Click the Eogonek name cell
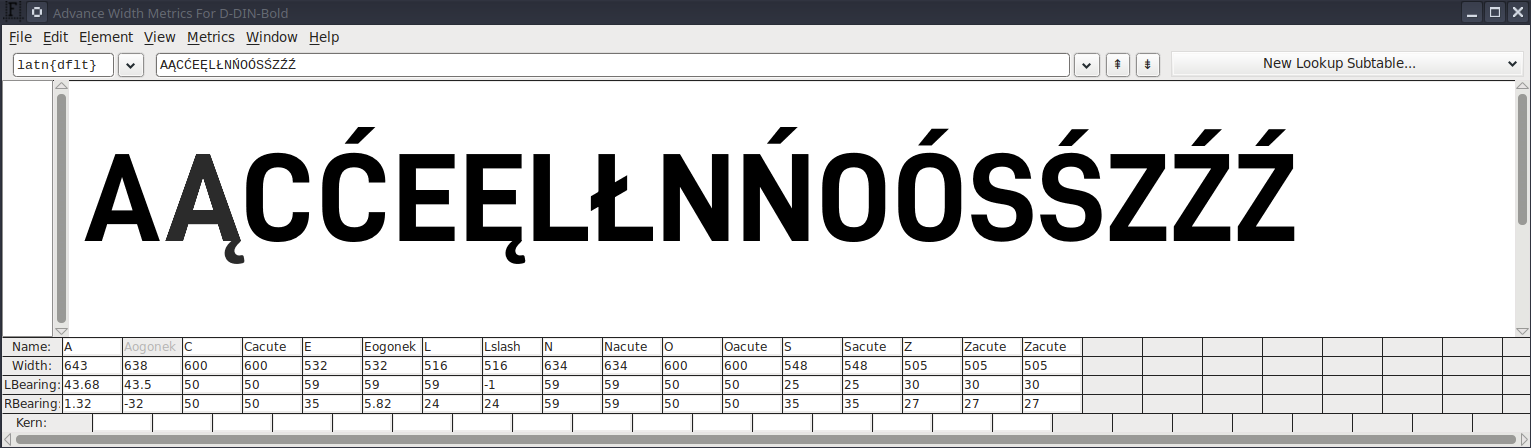Image resolution: width=1531 pixels, height=448 pixels. click(x=392, y=346)
